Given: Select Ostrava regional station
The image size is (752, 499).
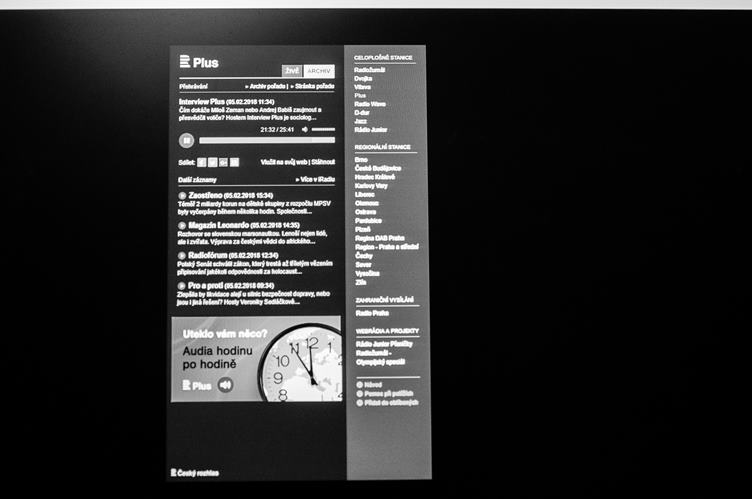Looking at the screenshot, I should pos(365,212).
